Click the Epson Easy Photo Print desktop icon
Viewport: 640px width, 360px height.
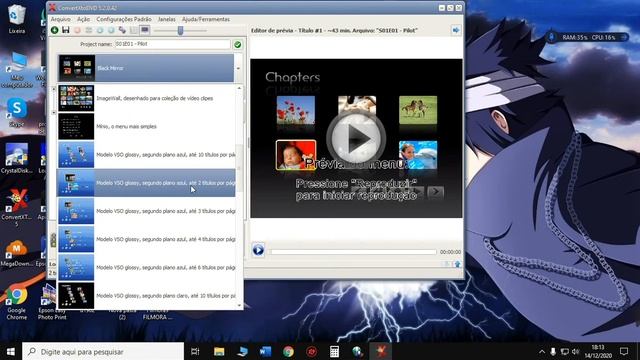pos(51,302)
